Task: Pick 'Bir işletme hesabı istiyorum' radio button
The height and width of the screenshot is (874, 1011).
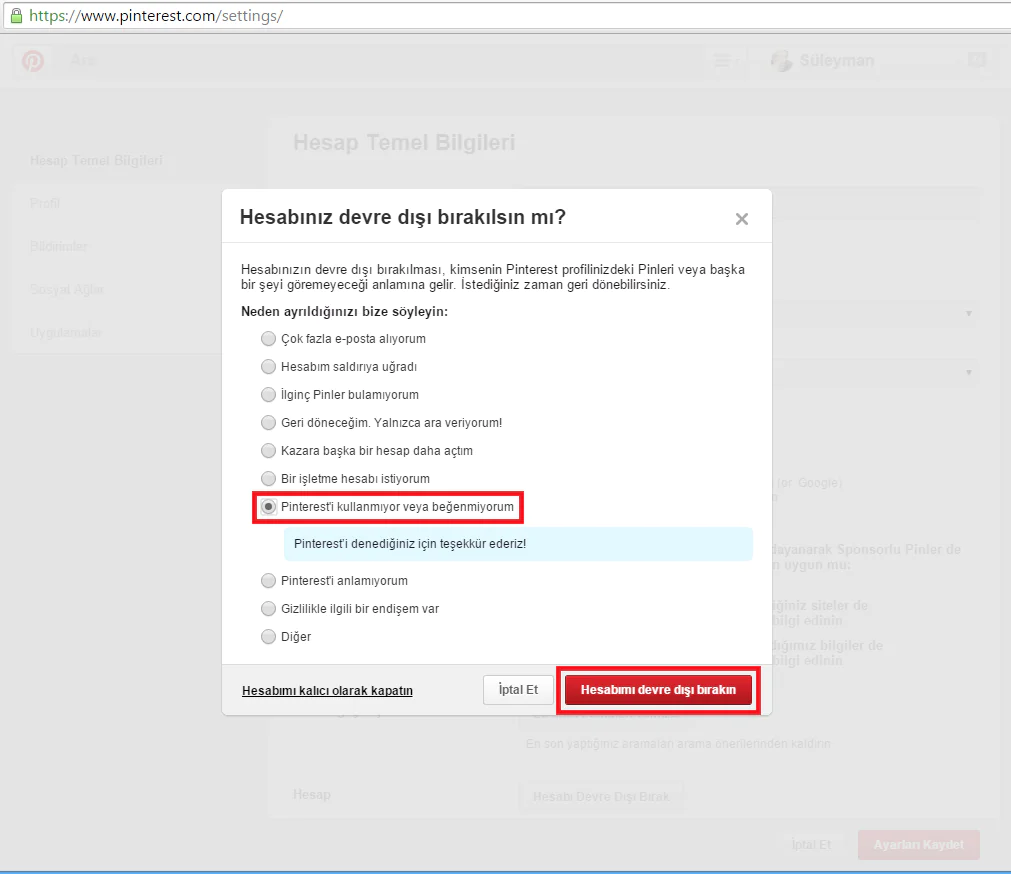Action: 268,478
